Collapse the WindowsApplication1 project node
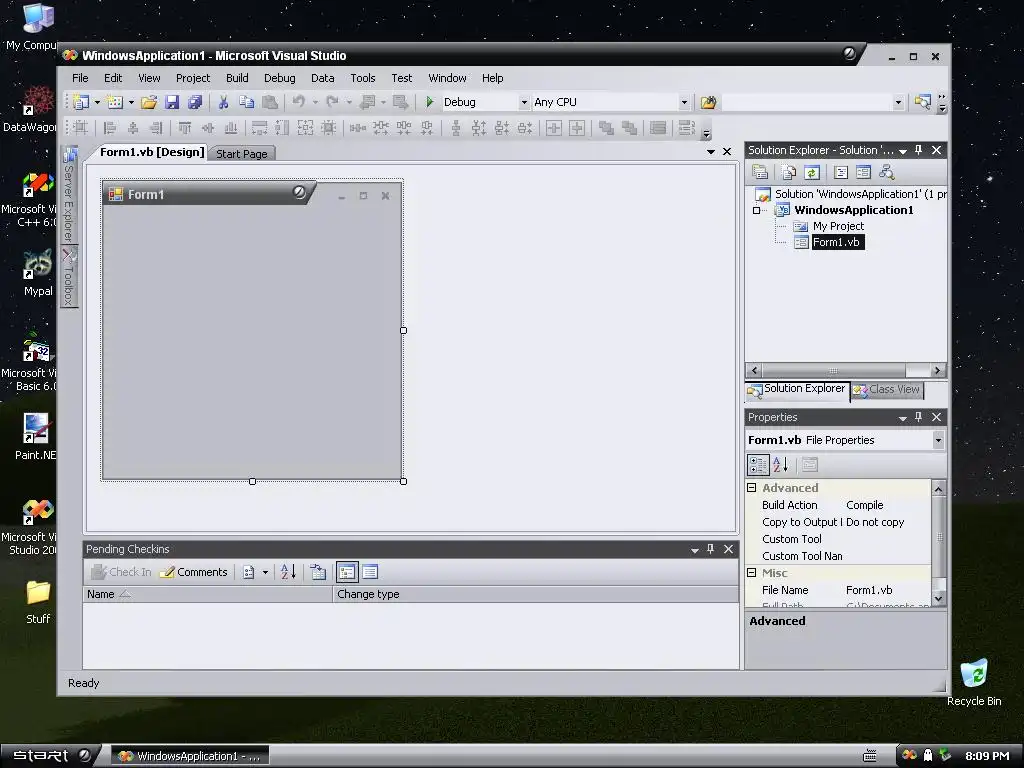Screen dimensions: 1024x768 click(x=756, y=210)
